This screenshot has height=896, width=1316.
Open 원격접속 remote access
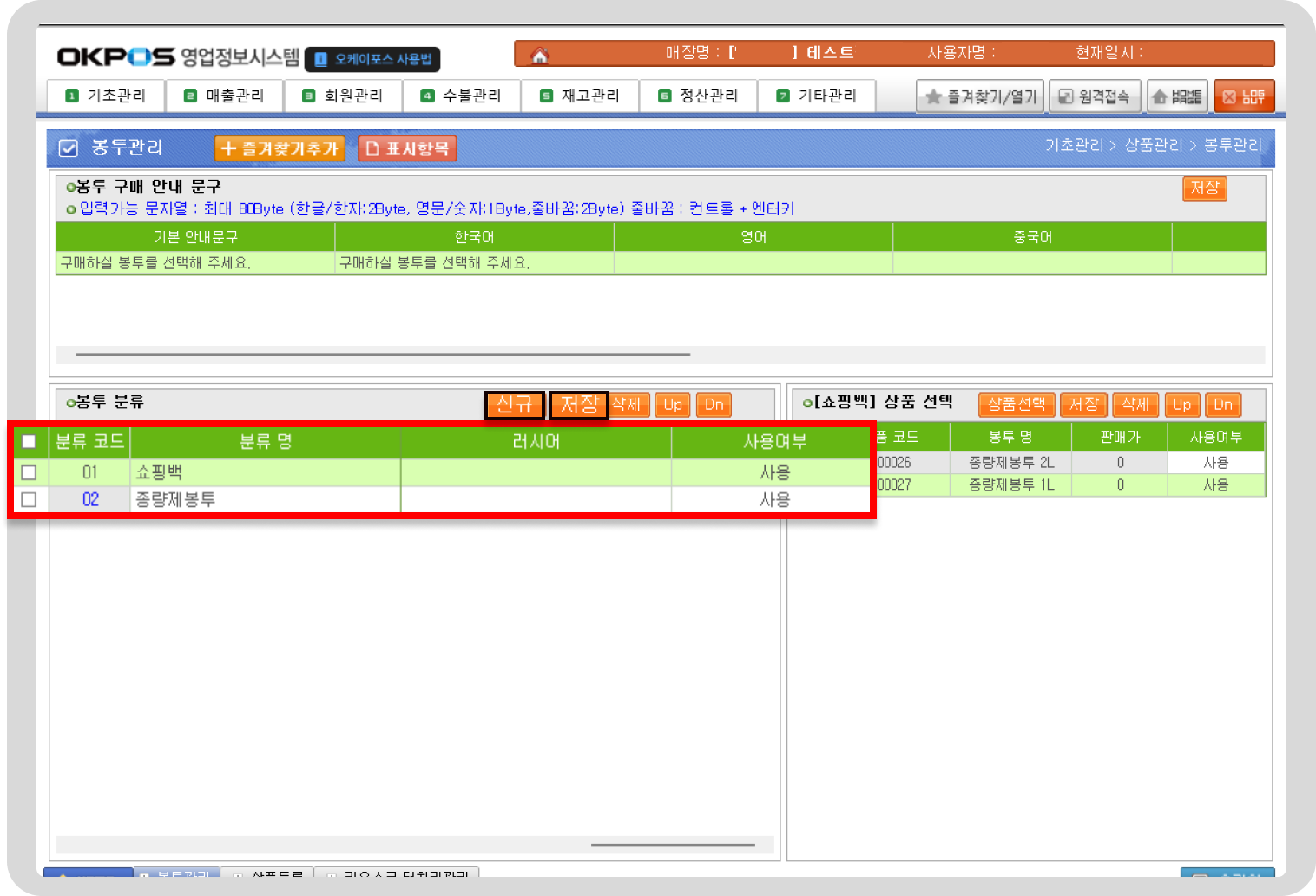click(x=1094, y=96)
